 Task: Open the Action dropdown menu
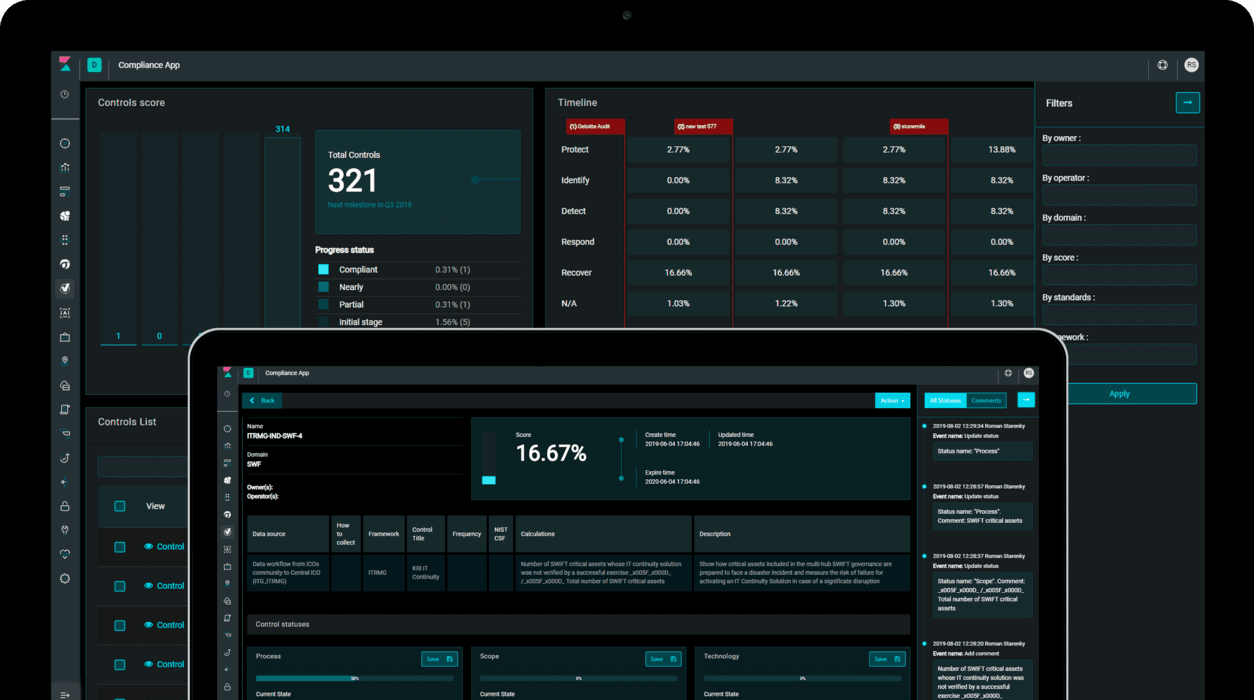(x=892, y=400)
